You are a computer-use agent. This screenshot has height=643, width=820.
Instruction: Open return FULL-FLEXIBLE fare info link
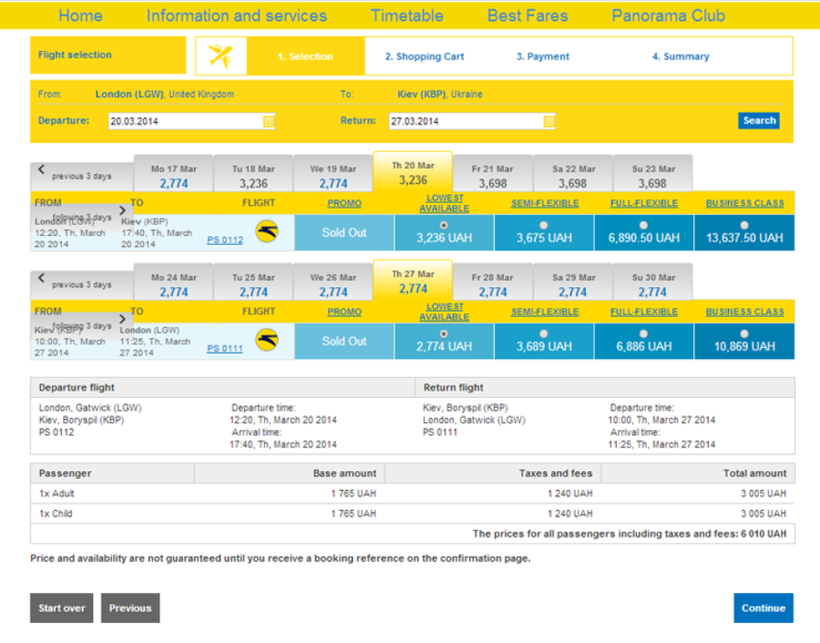(644, 312)
